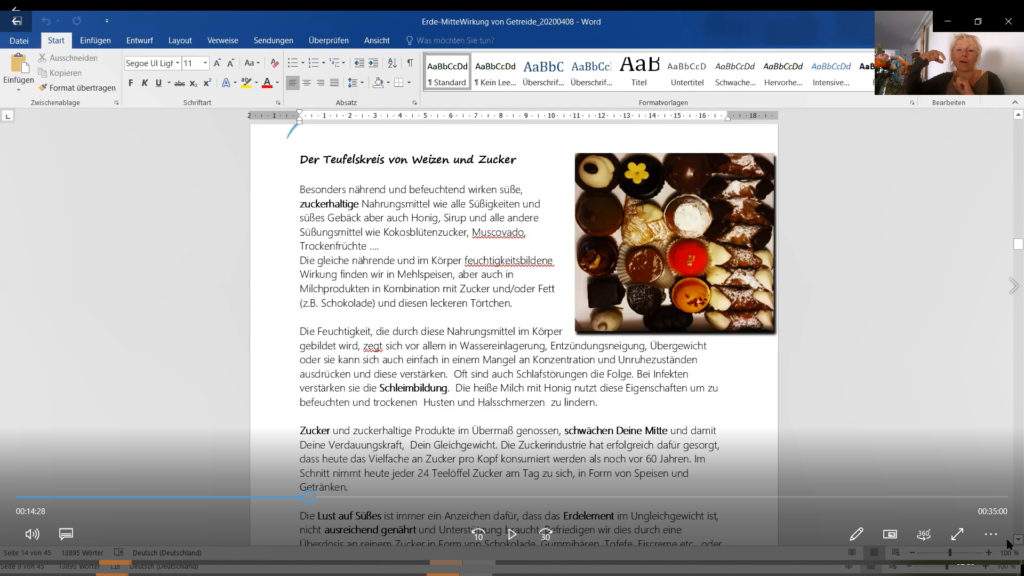Toggle underline (U) formatting

[158, 83]
